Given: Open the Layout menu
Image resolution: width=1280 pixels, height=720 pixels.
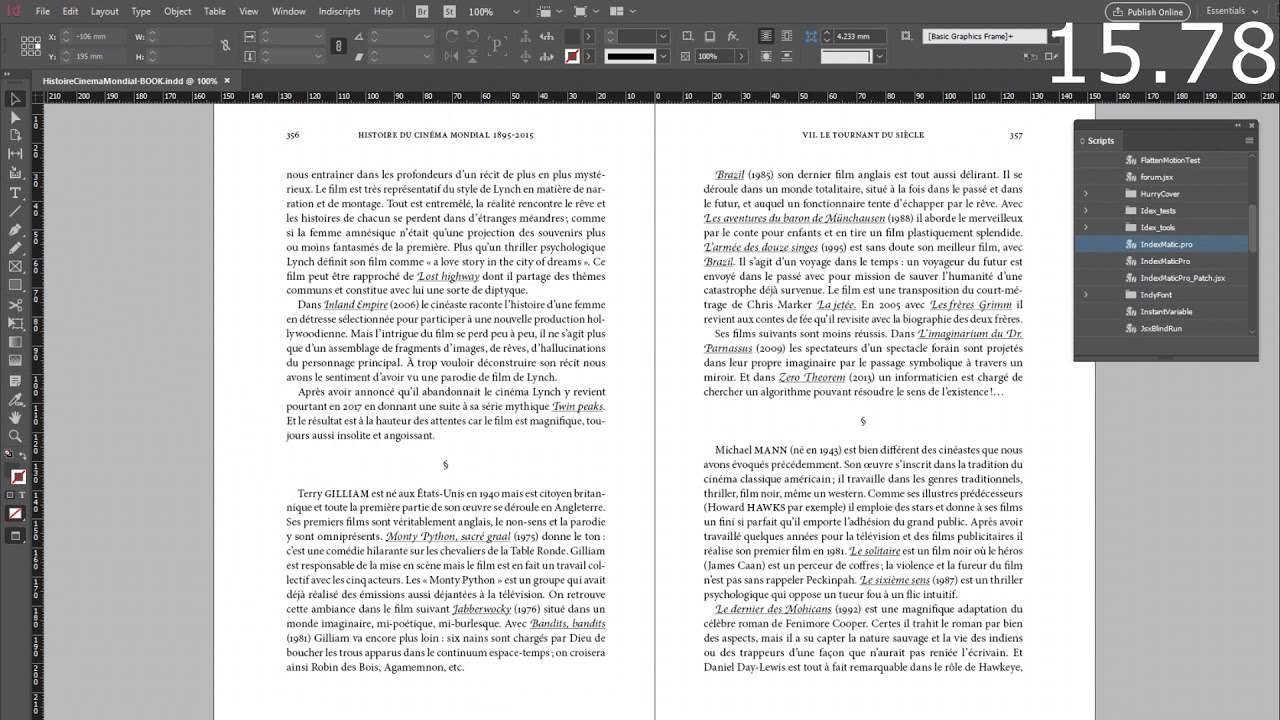Looking at the screenshot, I should tap(104, 11).
